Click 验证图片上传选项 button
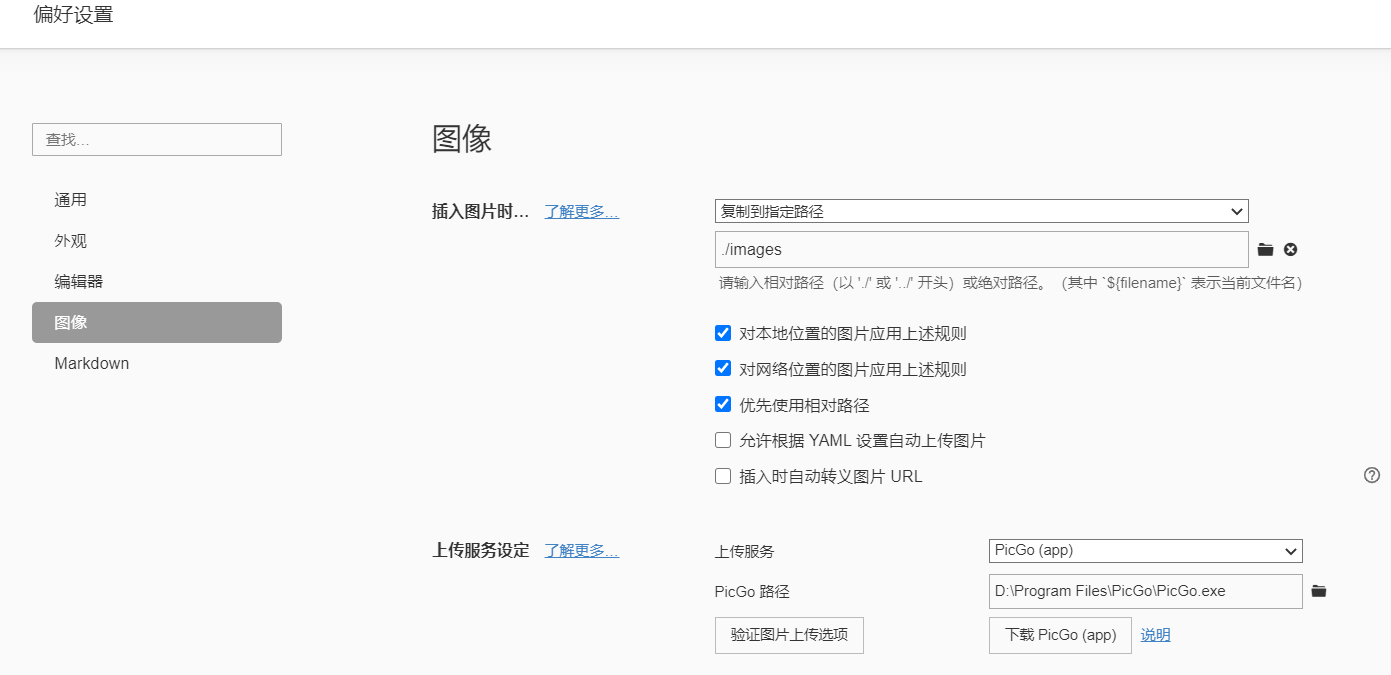The width and height of the screenshot is (1391, 675). click(x=789, y=635)
